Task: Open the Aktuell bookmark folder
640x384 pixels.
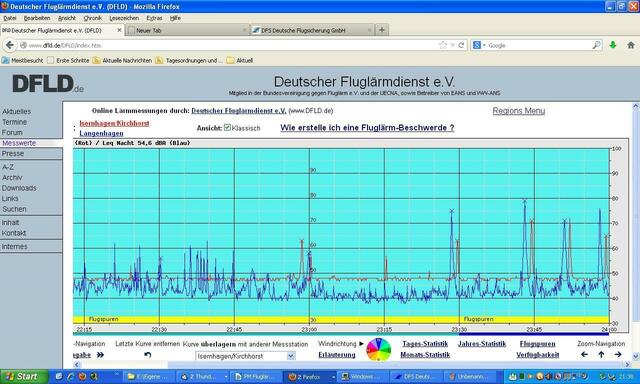Action: (x=240, y=60)
